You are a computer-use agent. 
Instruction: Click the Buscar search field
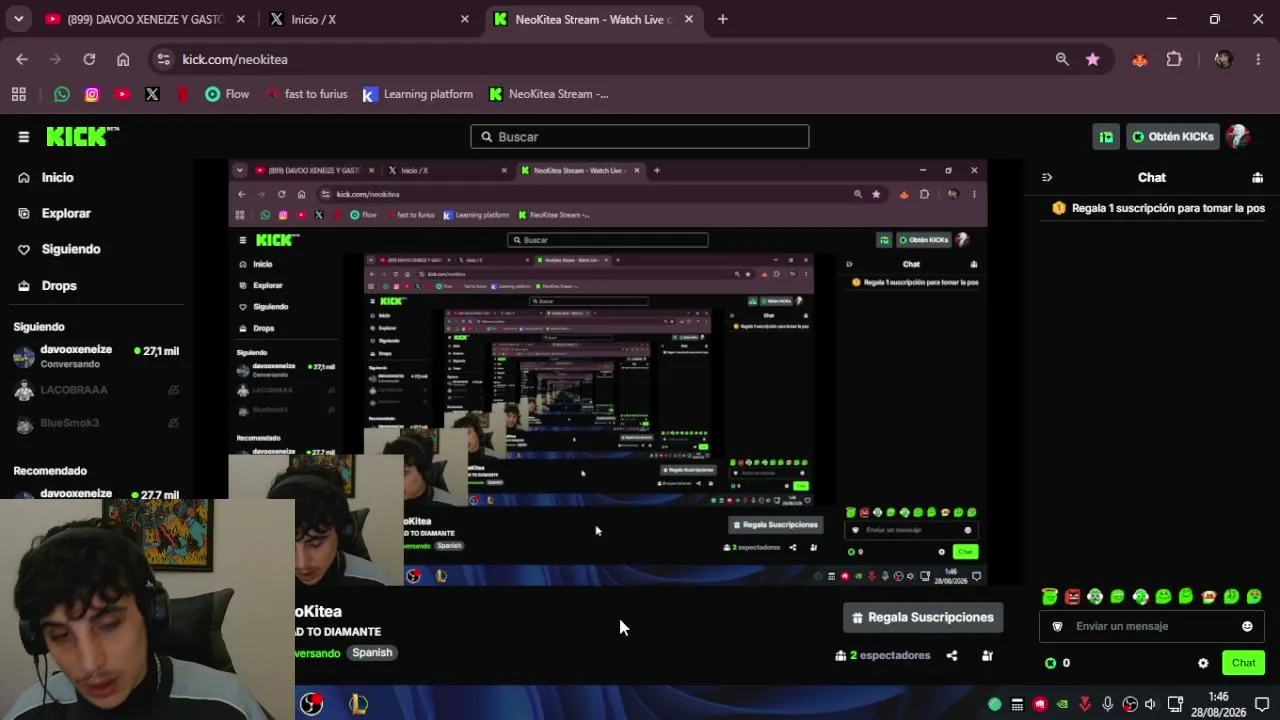coord(640,137)
